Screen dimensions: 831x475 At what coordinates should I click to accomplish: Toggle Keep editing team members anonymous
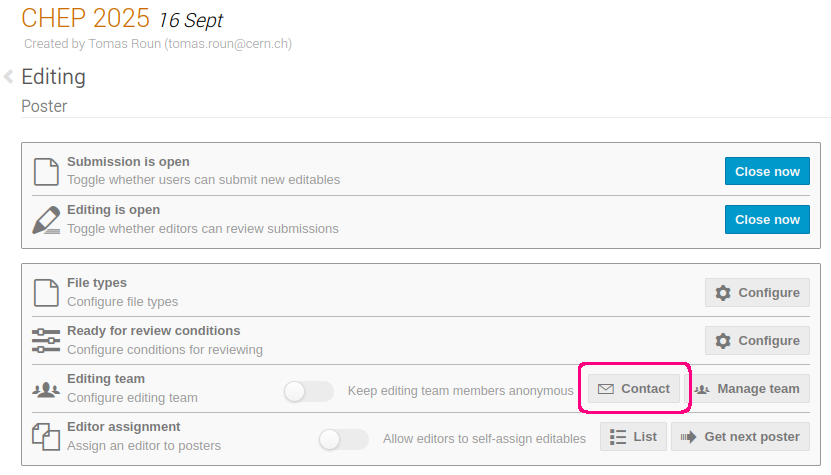point(308,391)
